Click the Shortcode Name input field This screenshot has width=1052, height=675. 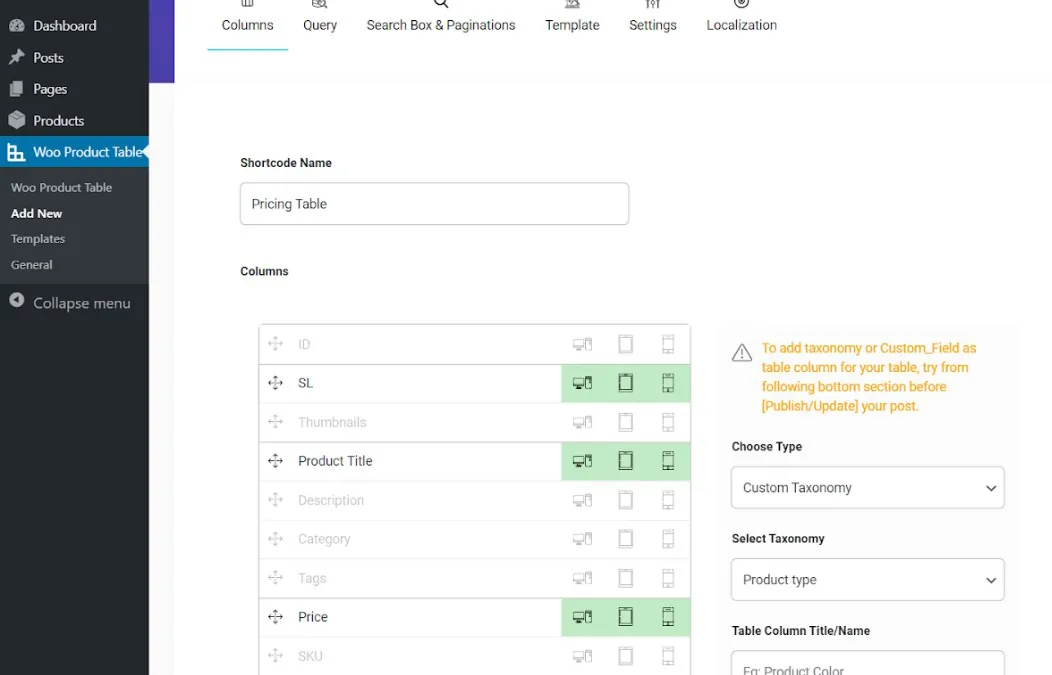(434, 203)
